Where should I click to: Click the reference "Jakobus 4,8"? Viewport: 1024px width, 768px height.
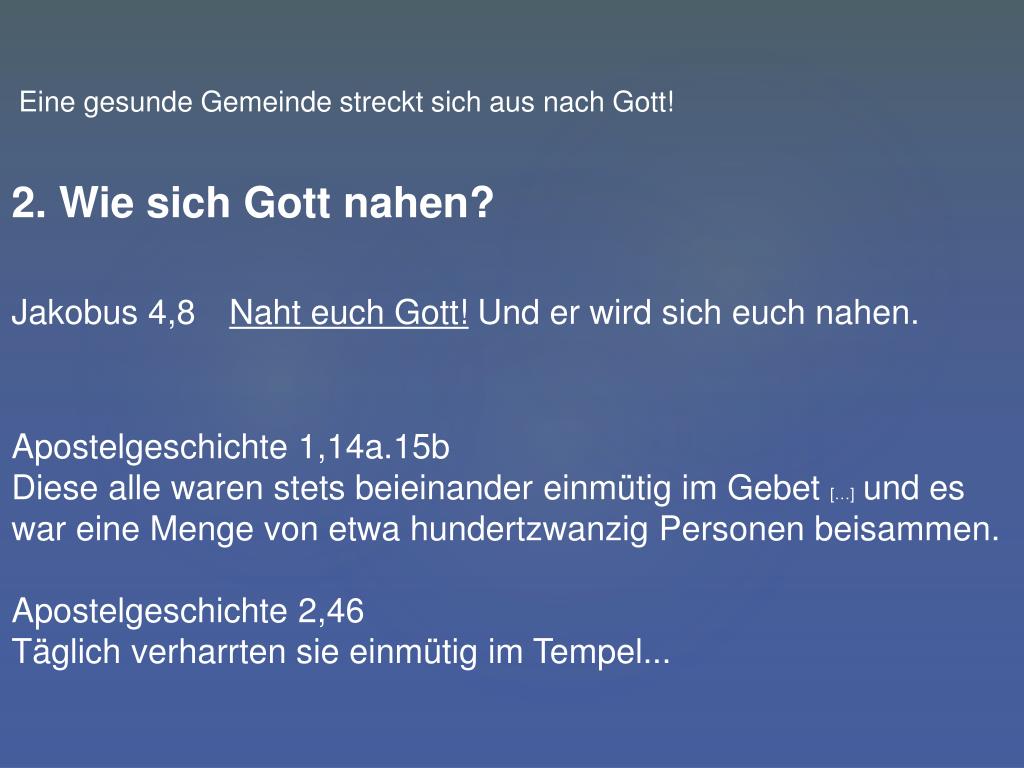point(103,312)
